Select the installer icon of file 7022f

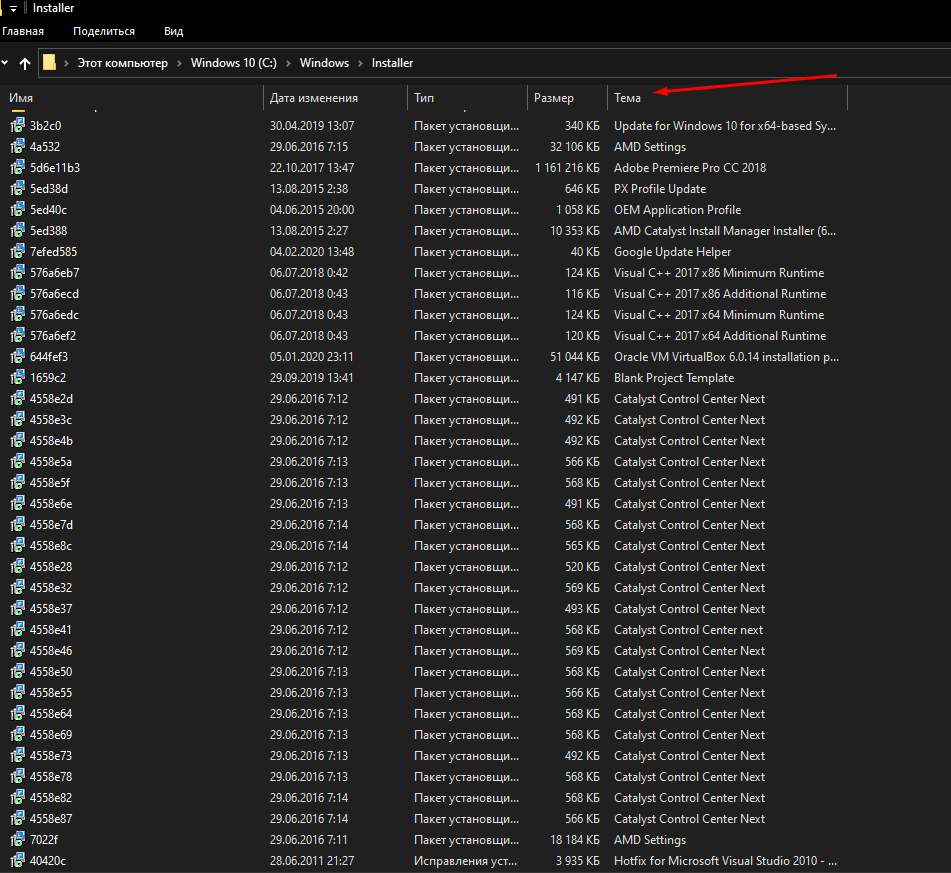pos(18,839)
